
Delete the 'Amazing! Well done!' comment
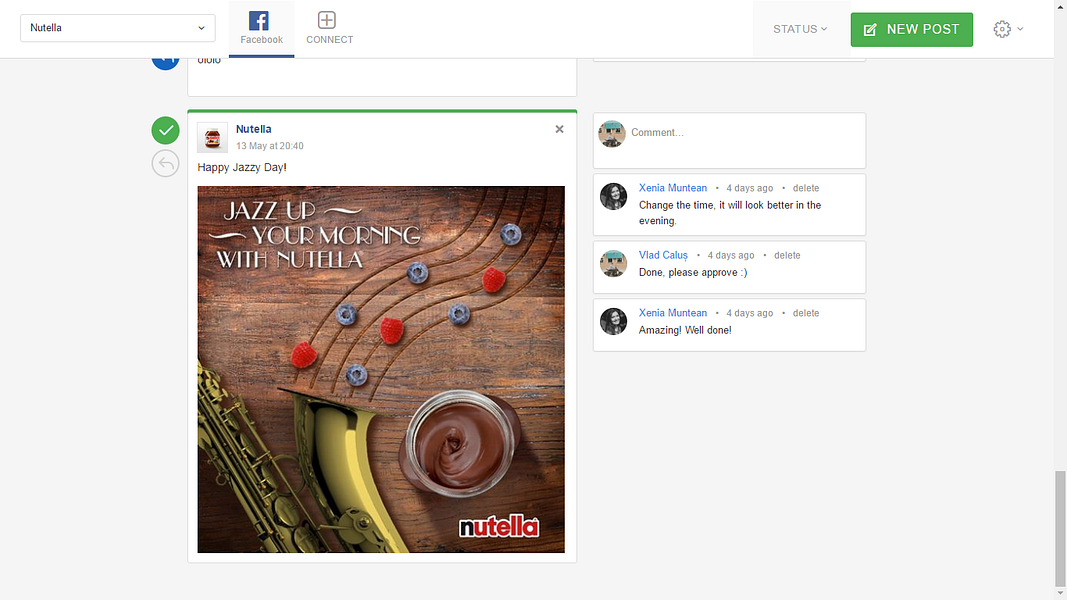[x=806, y=313]
